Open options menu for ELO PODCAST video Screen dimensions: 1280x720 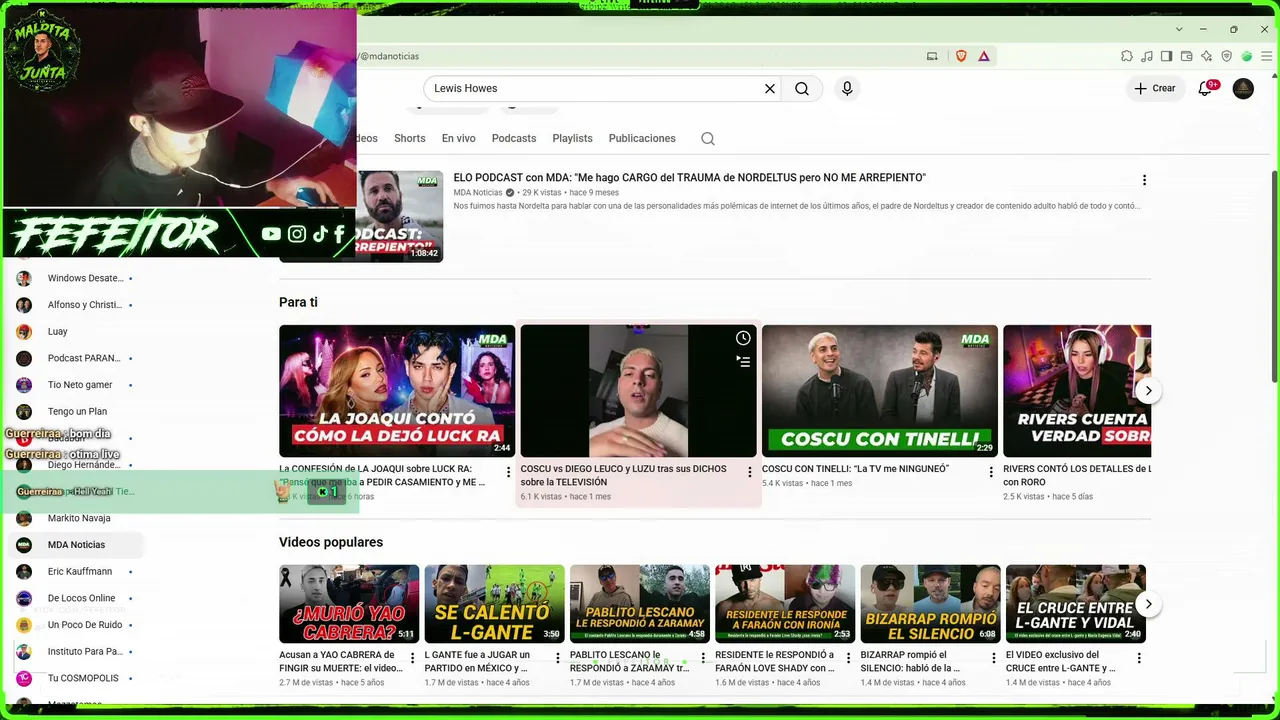1144,180
